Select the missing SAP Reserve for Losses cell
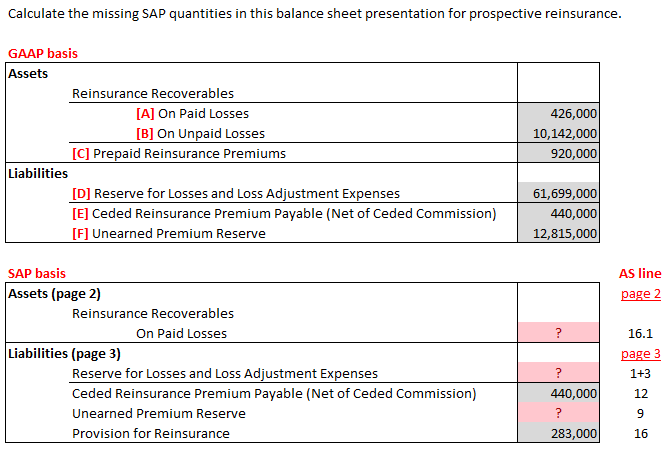Image resolution: width=670 pixels, height=452 pixels. coord(558,373)
